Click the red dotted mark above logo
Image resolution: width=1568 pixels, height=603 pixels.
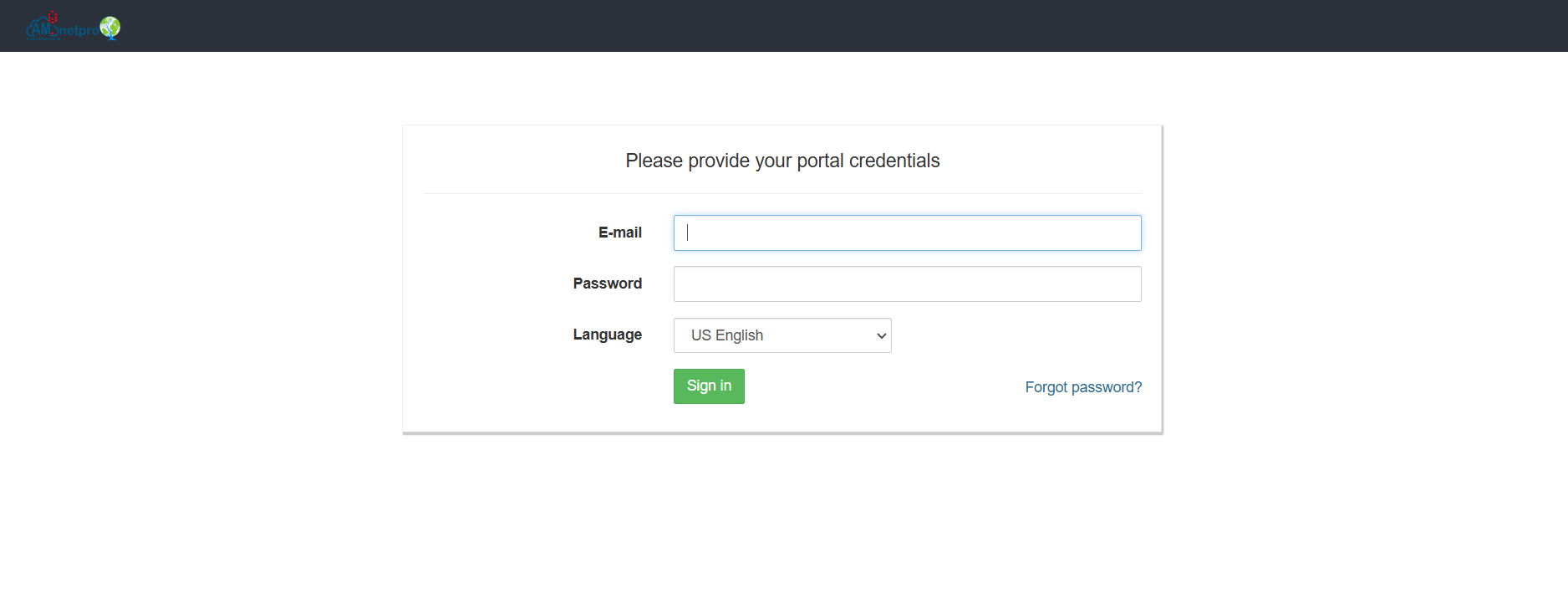[53, 16]
